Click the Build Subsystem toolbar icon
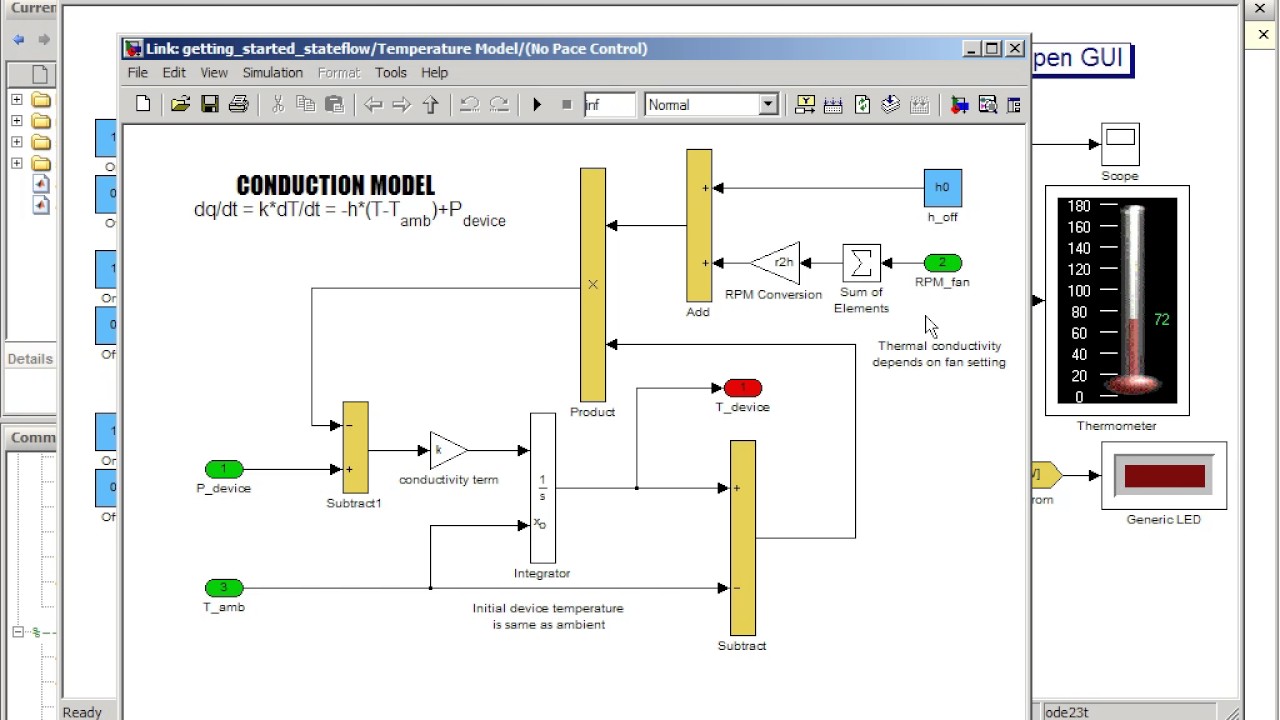Screen dimensions: 1280x720 [x=920, y=104]
